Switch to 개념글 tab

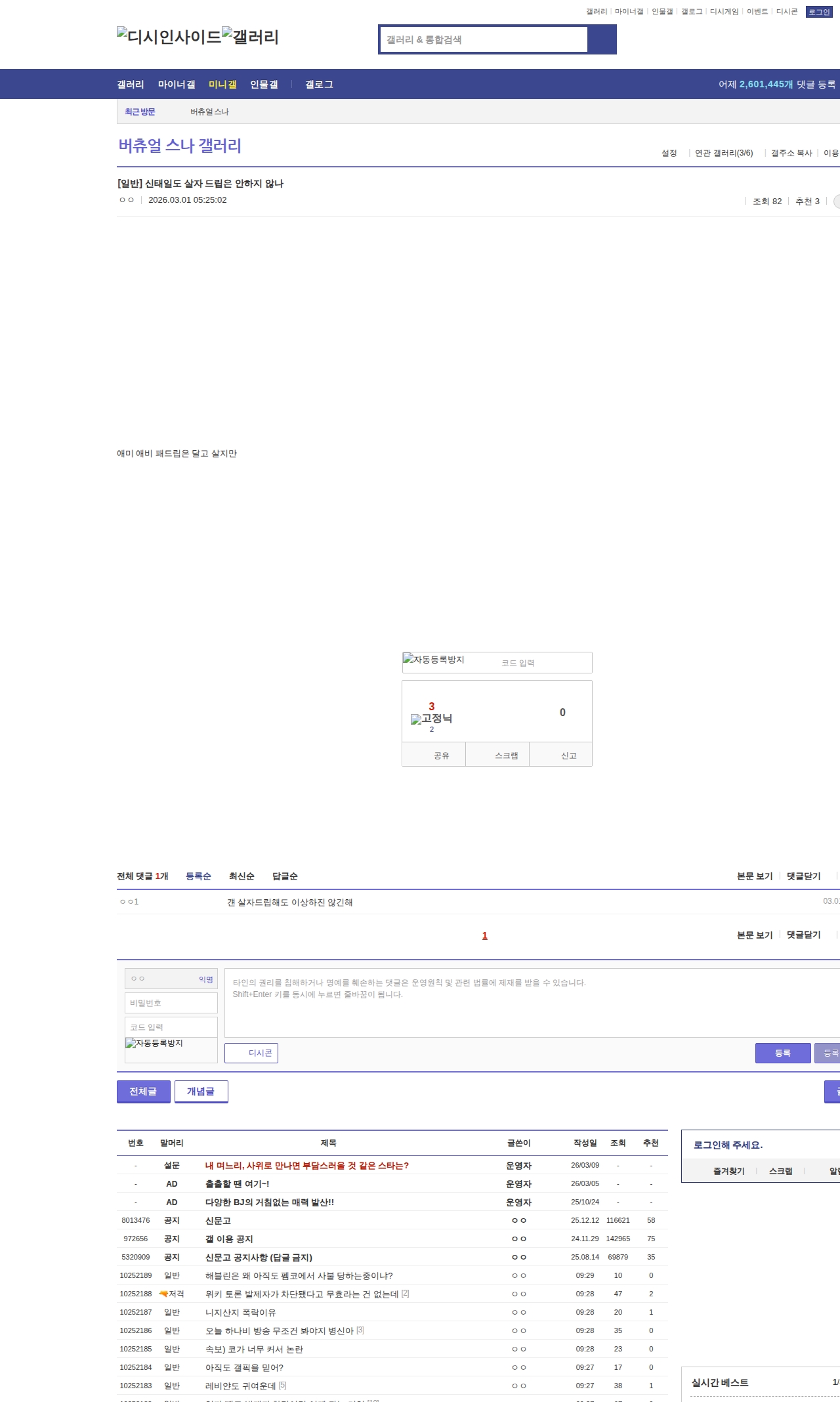(201, 1092)
